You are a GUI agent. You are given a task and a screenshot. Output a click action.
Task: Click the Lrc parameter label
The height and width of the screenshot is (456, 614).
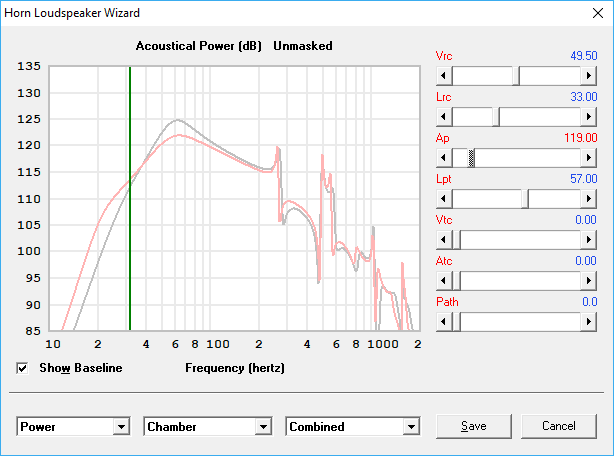tap(444, 97)
